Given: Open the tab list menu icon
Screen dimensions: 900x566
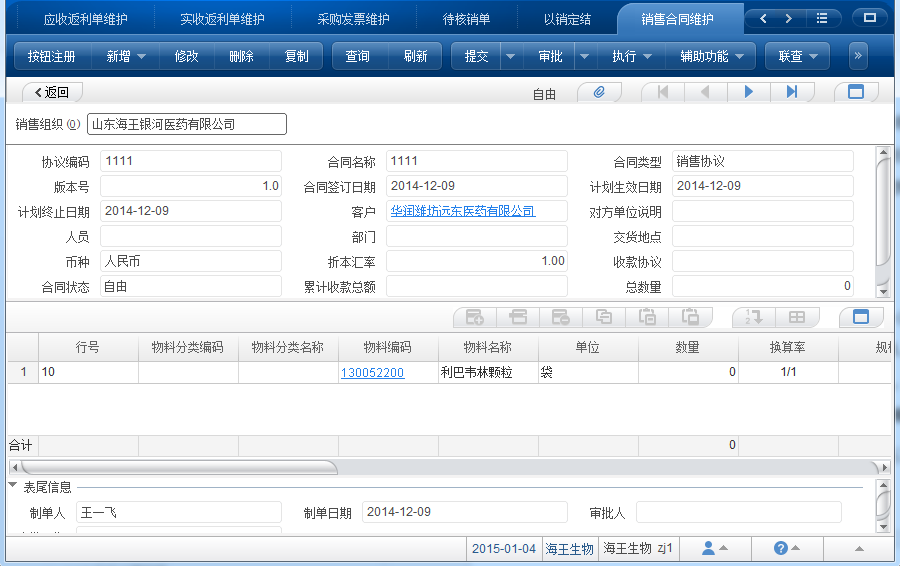Looking at the screenshot, I should 822,19.
